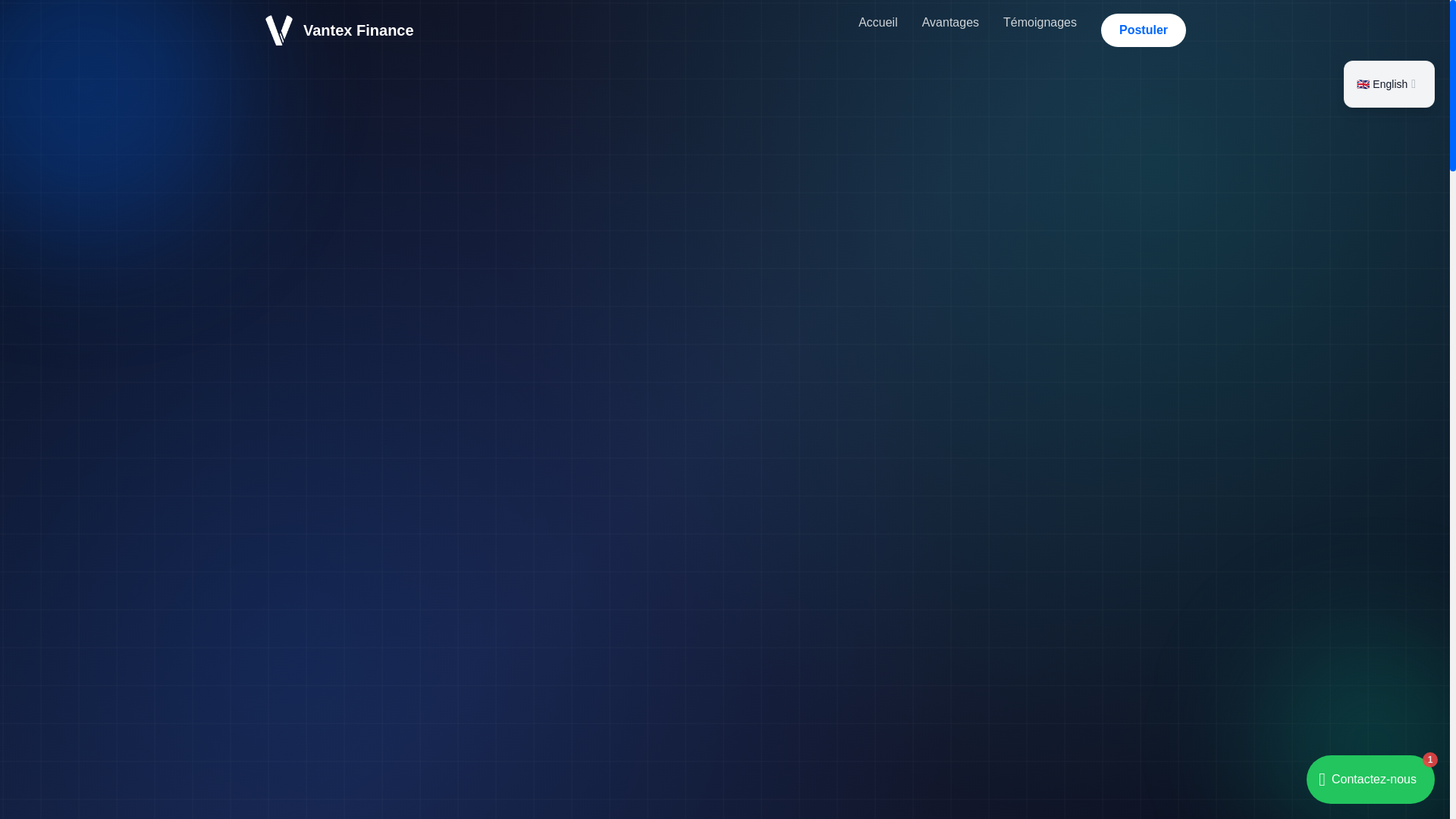The width and height of the screenshot is (1456, 819).
Task: Open the Vantex Finance home link text
Action: click(x=358, y=30)
